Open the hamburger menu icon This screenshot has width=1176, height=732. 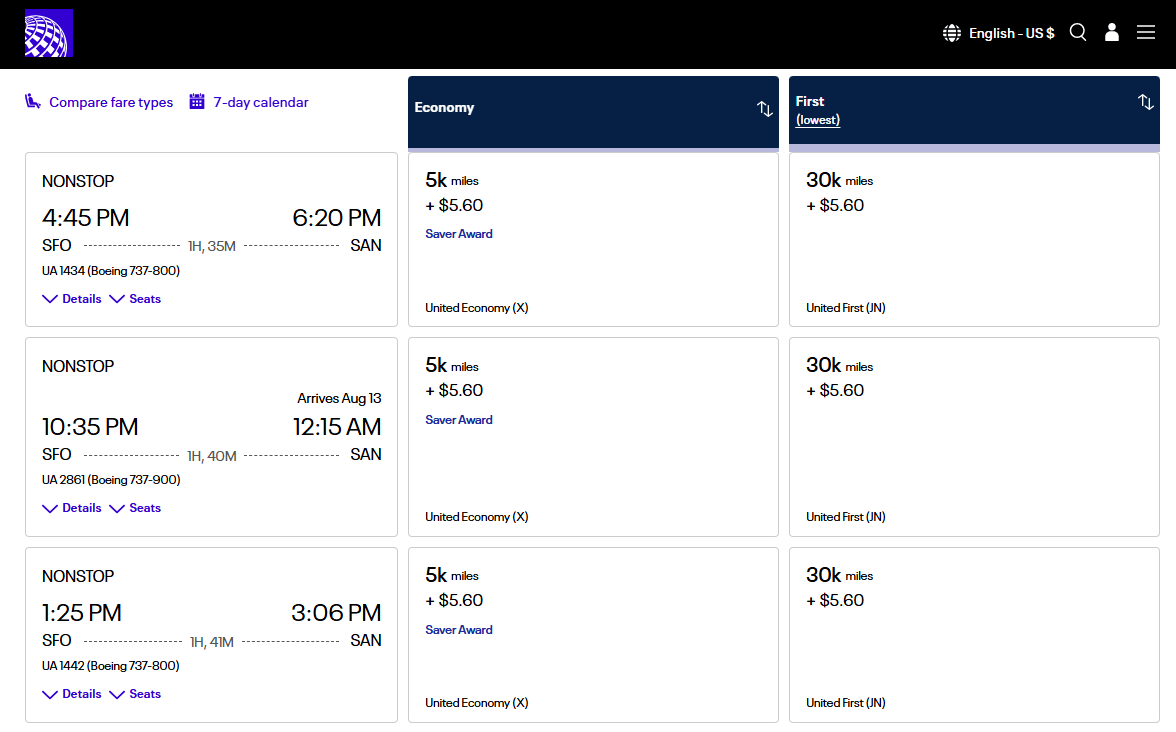[x=1146, y=32]
